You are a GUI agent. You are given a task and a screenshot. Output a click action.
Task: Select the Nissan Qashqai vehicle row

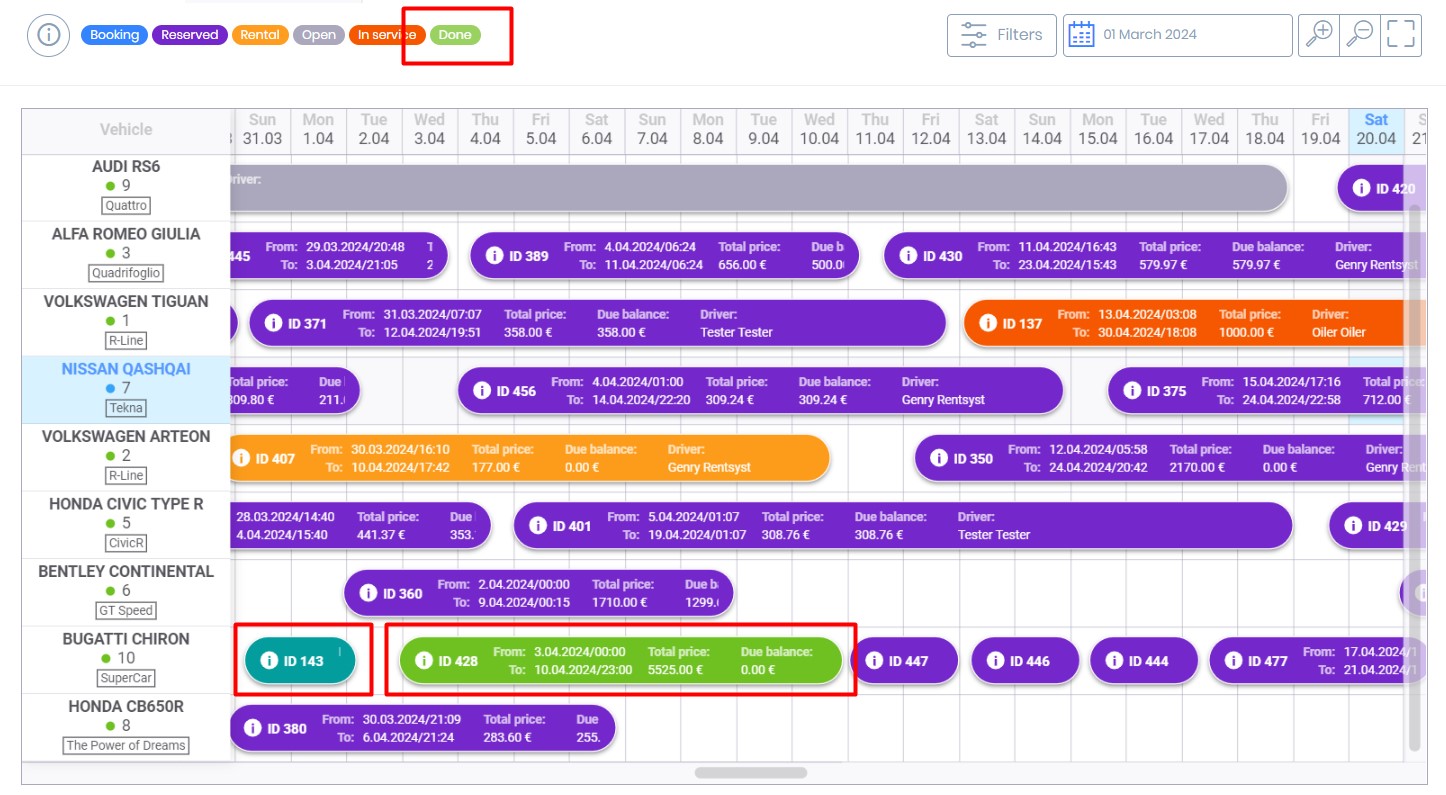click(126, 369)
